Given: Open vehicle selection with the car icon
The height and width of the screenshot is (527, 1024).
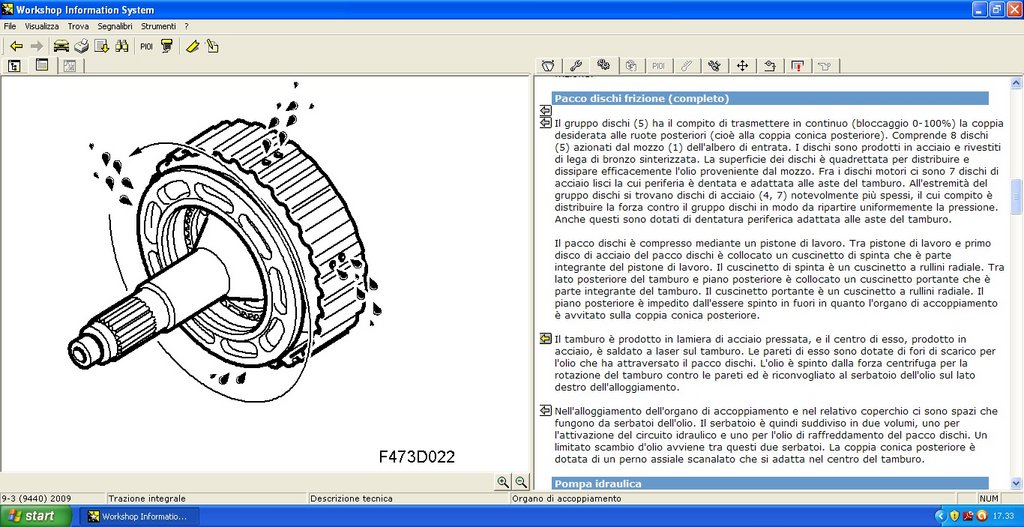Looking at the screenshot, I should [61, 46].
